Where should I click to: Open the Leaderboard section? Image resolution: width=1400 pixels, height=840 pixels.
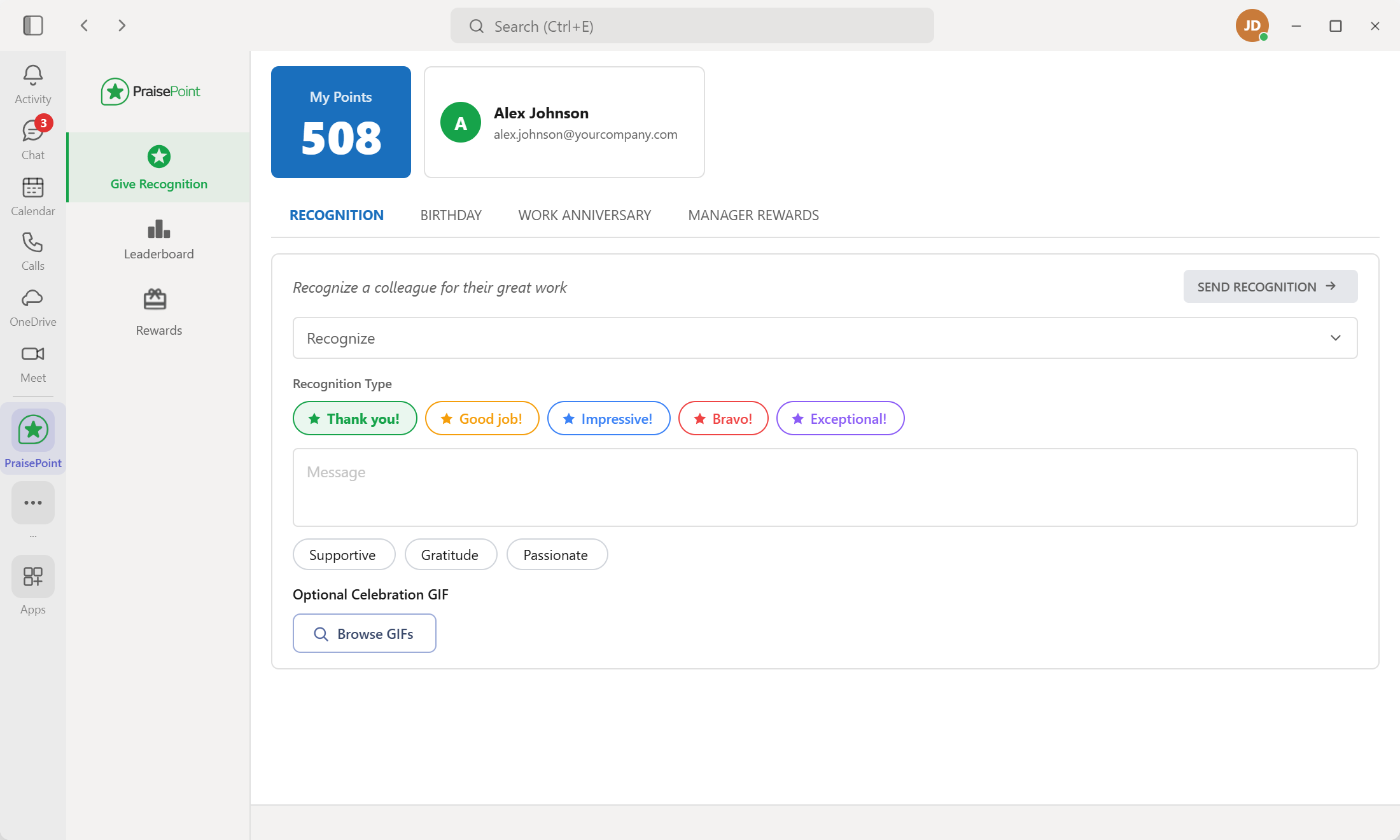coord(159,239)
